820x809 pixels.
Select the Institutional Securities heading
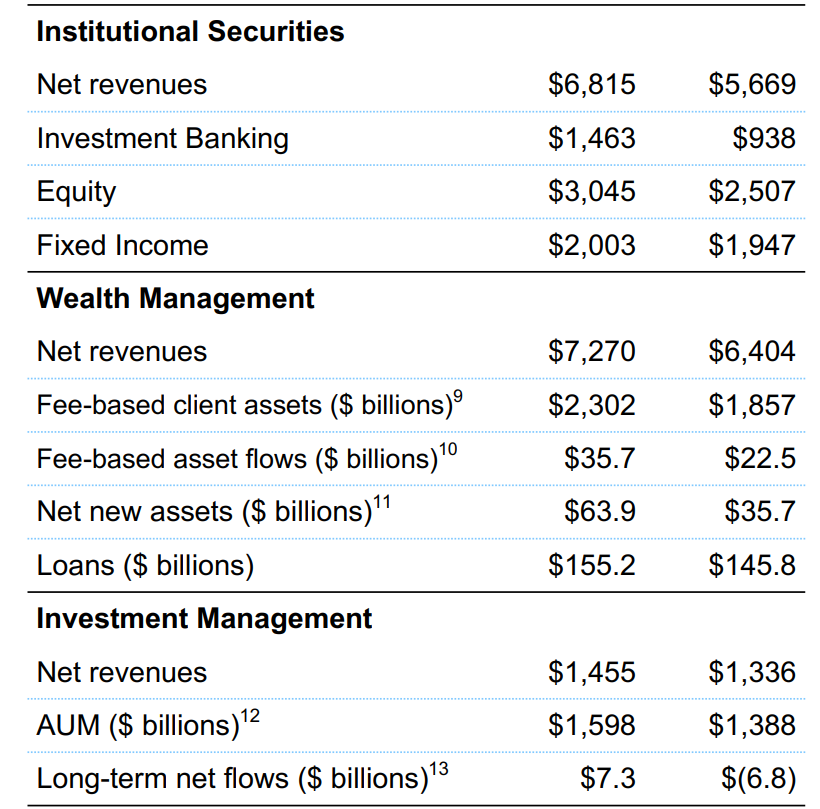190,32
